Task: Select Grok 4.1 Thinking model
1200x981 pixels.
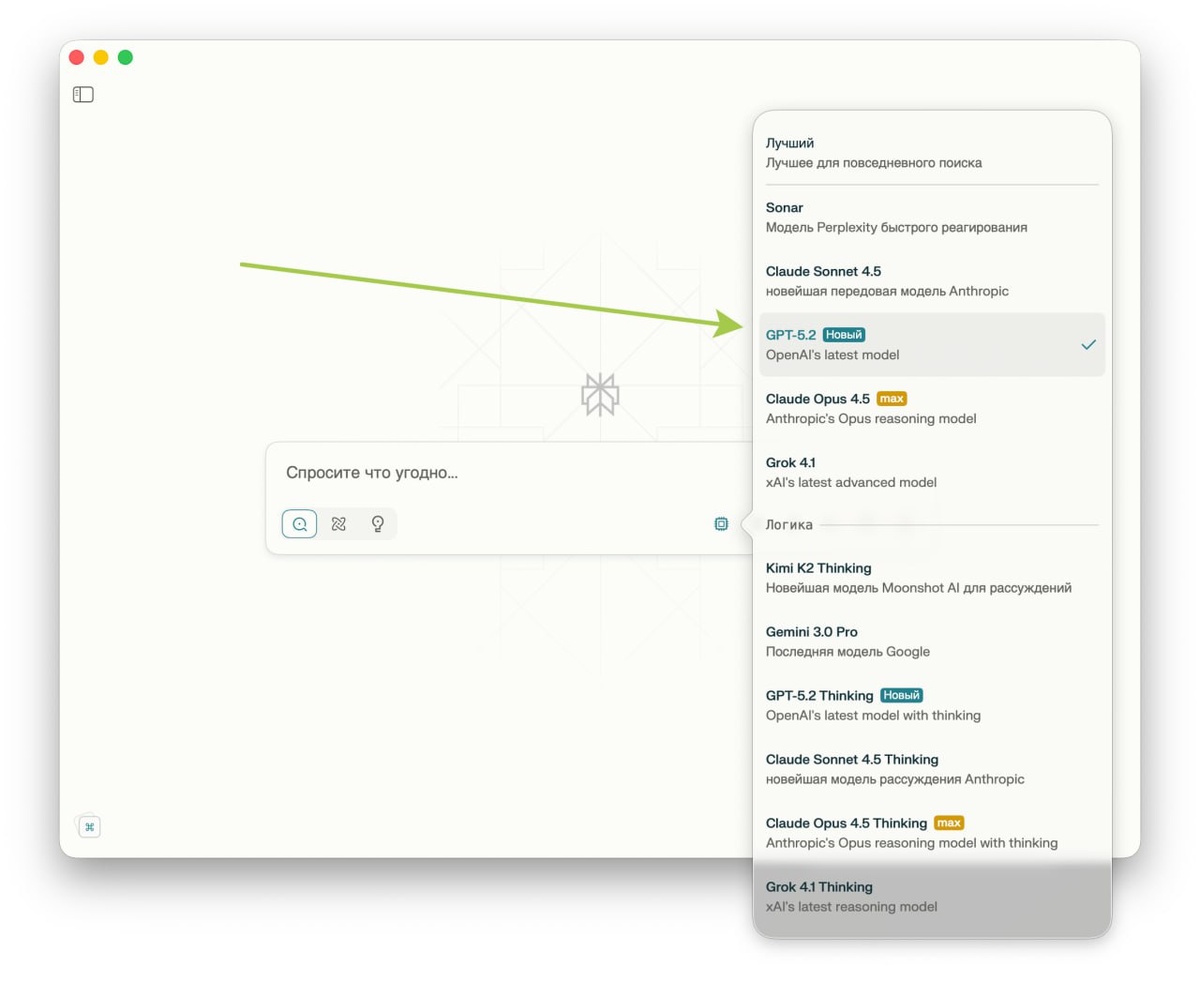Action: 932,897
